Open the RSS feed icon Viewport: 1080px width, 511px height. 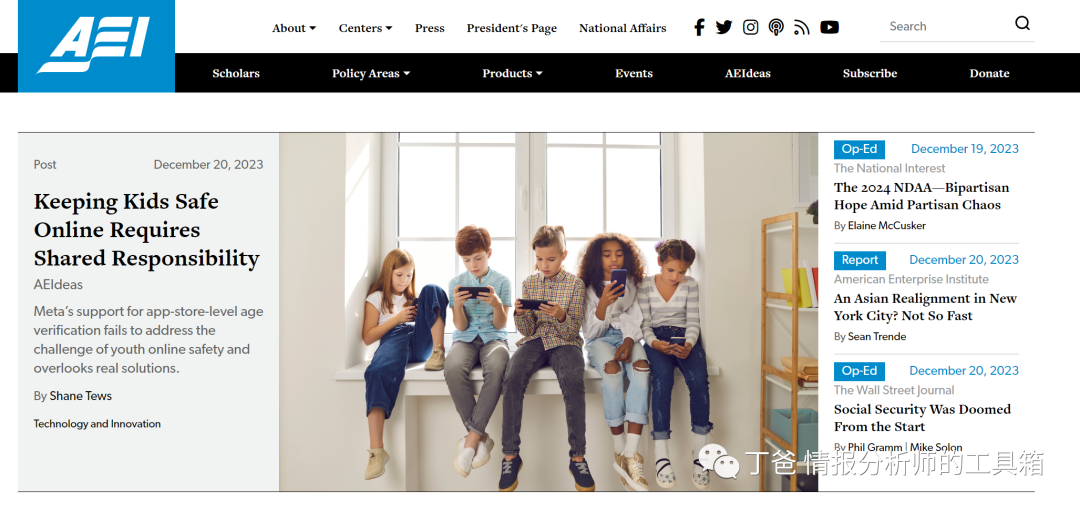click(x=802, y=28)
